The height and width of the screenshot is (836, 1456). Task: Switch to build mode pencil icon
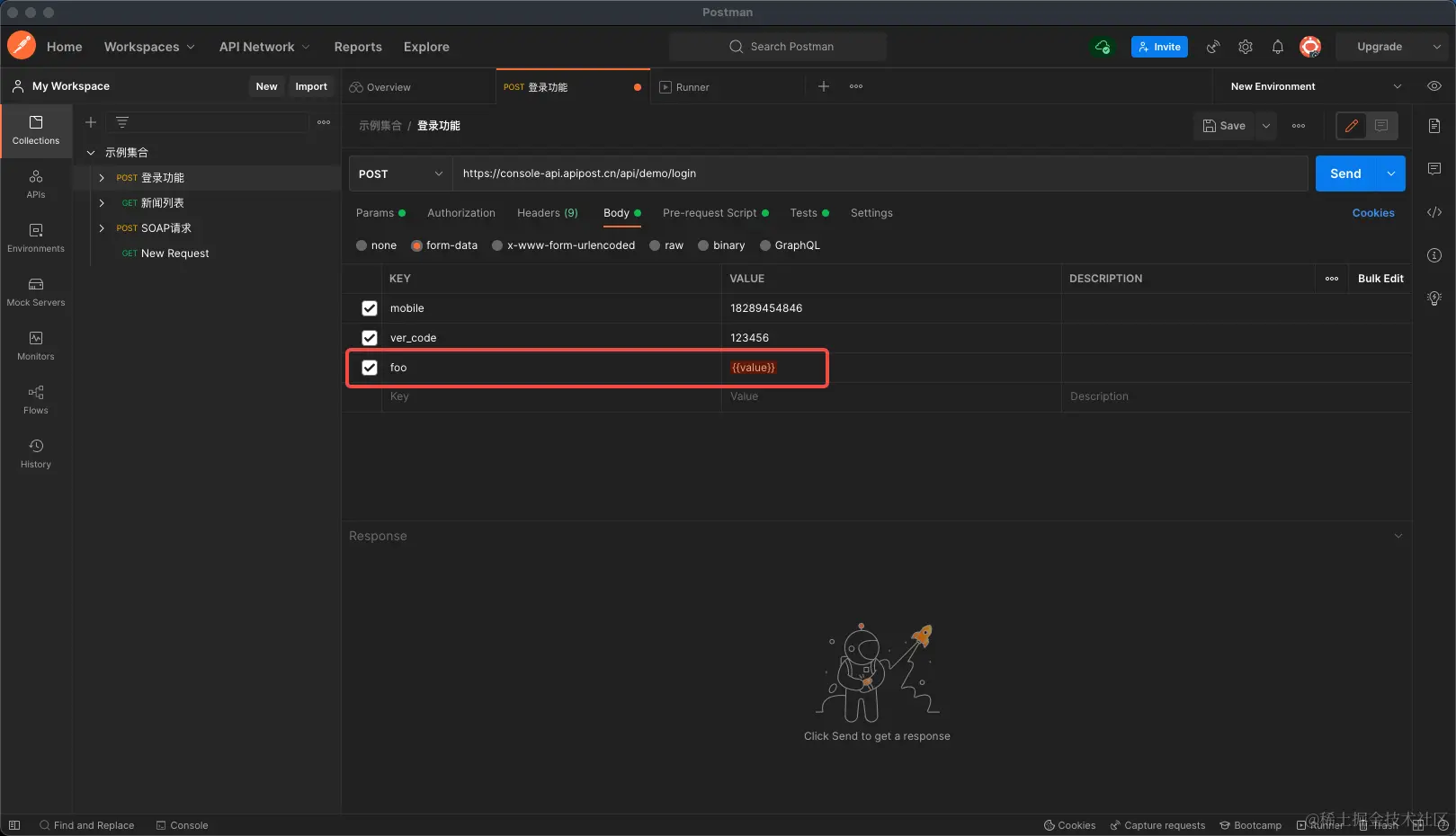1352,126
